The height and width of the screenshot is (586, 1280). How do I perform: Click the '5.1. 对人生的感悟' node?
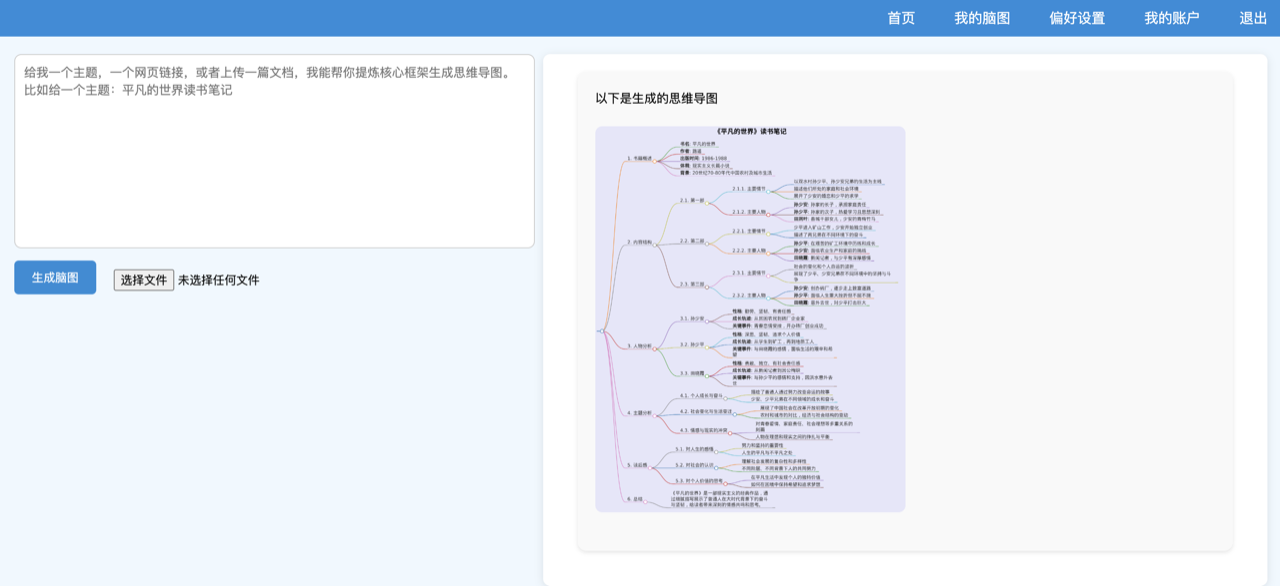pos(695,449)
